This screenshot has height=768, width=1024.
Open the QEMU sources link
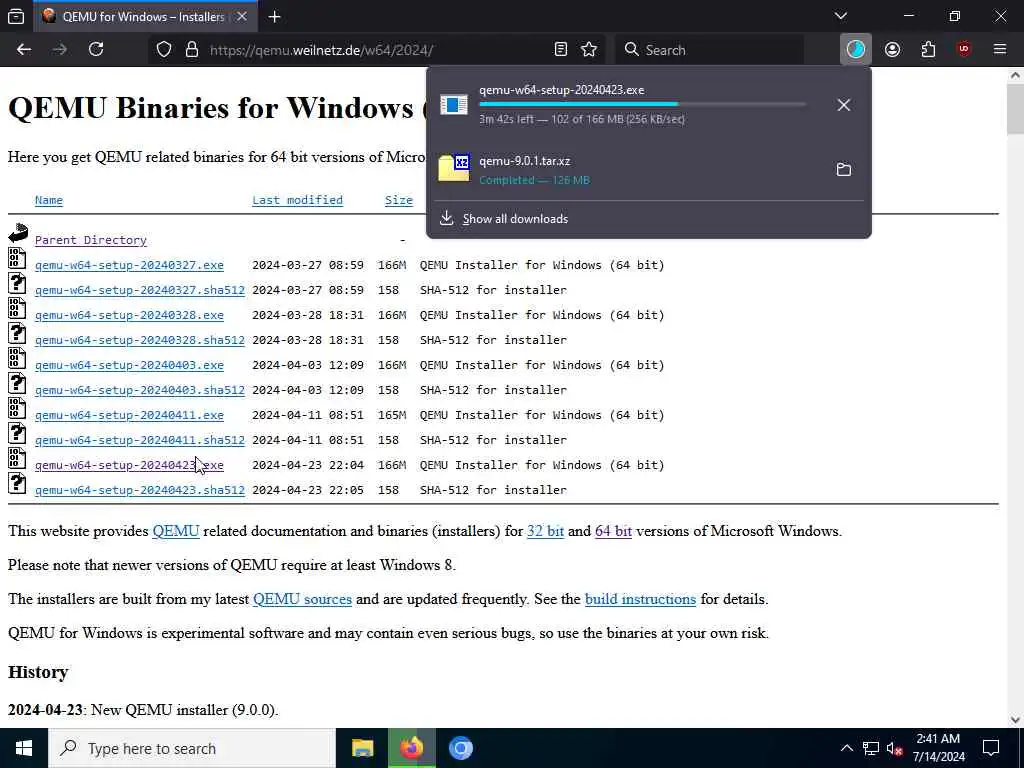[302, 599]
